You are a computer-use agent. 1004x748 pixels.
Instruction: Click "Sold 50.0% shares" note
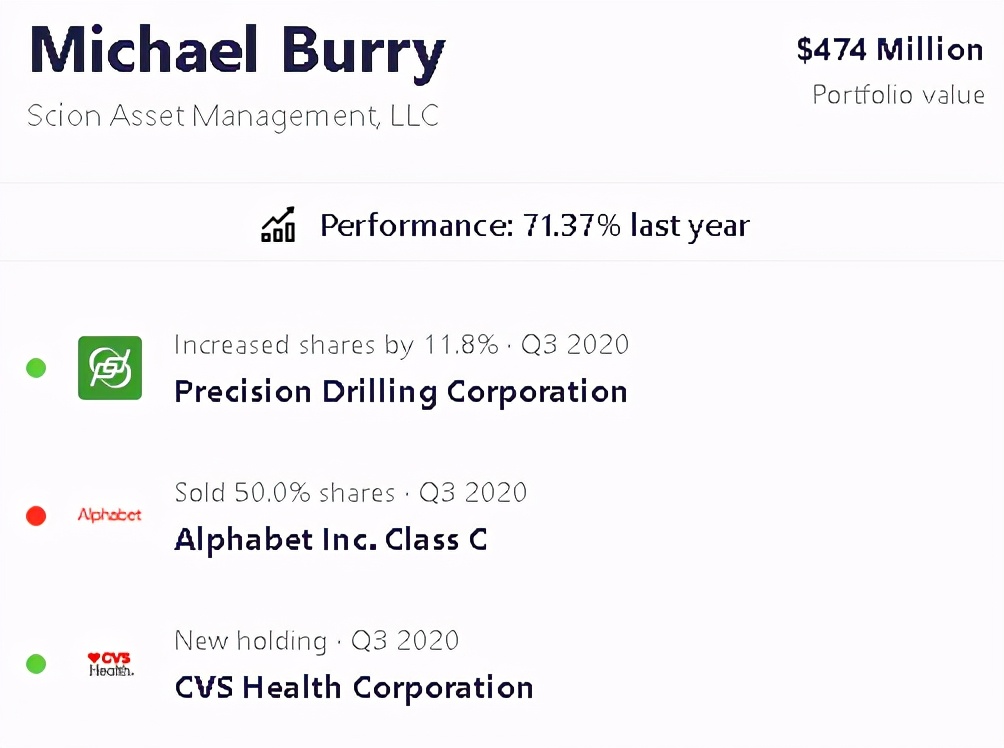click(285, 493)
